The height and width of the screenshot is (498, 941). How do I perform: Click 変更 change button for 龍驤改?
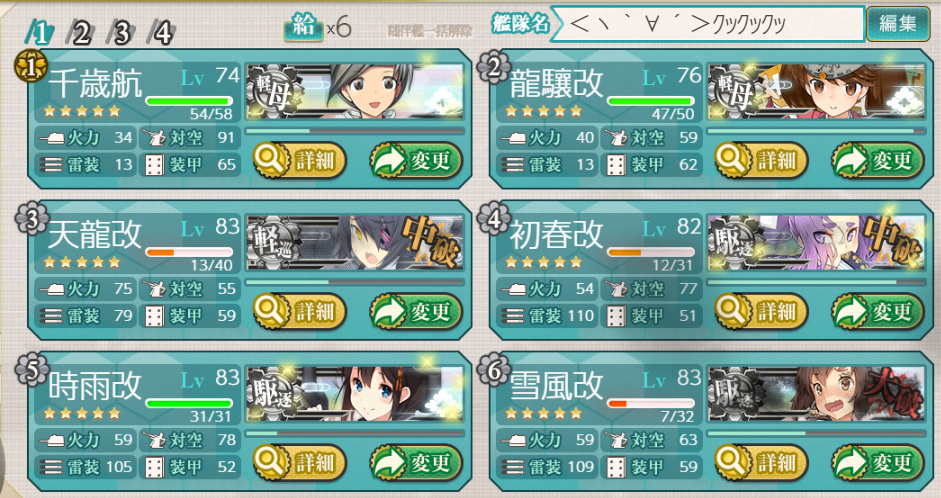(x=877, y=160)
